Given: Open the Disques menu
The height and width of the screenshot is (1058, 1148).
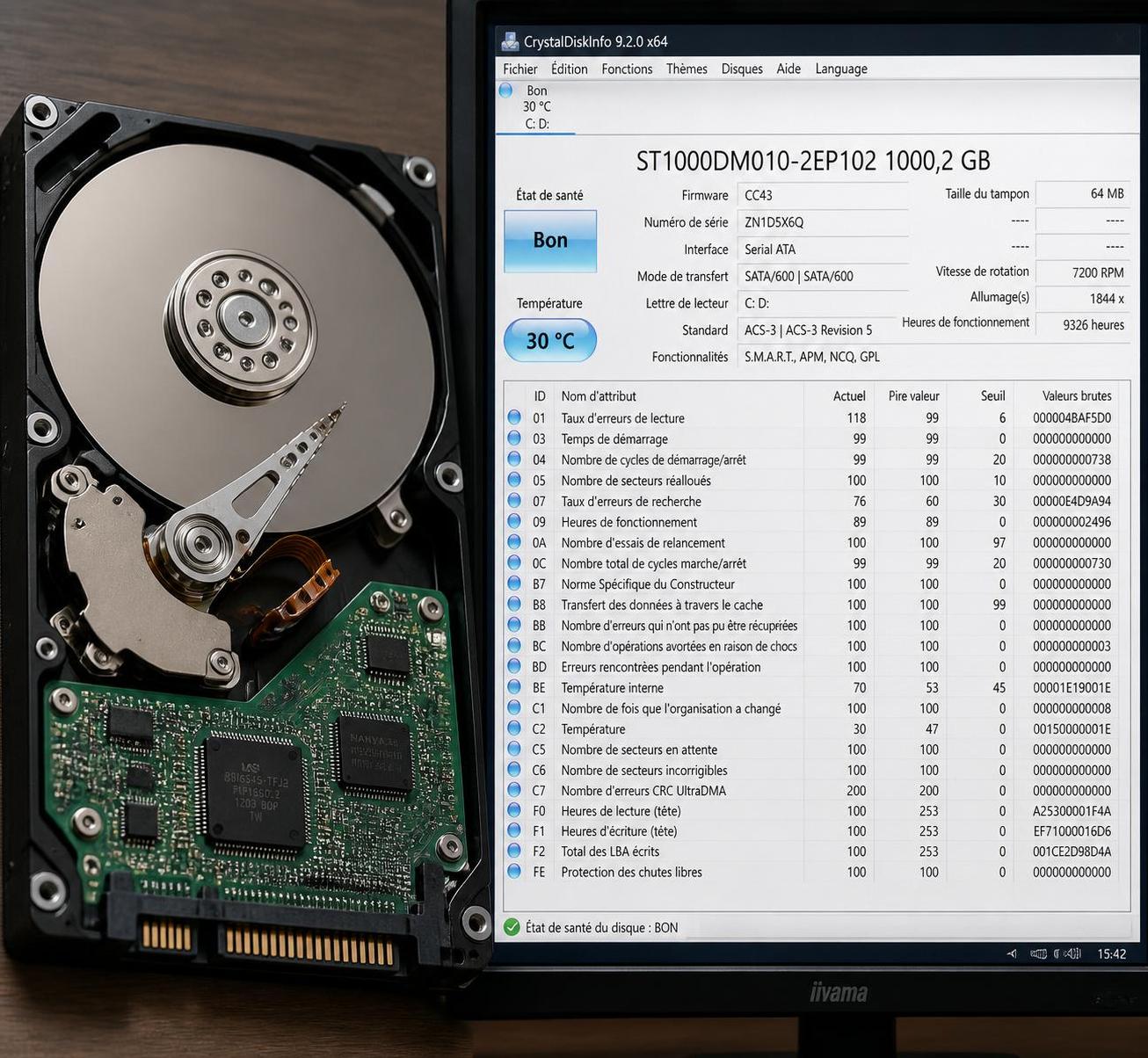Looking at the screenshot, I should click(x=742, y=69).
